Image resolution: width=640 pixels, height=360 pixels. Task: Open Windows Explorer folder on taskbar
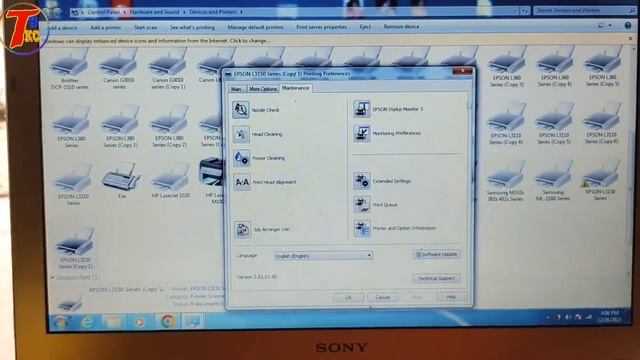click(113, 322)
